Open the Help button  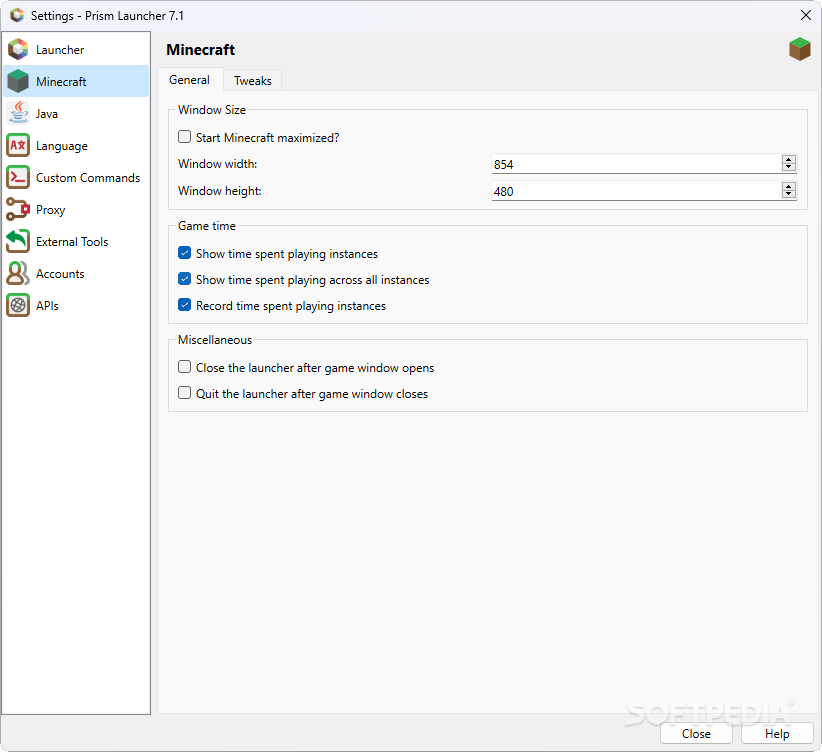click(777, 734)
